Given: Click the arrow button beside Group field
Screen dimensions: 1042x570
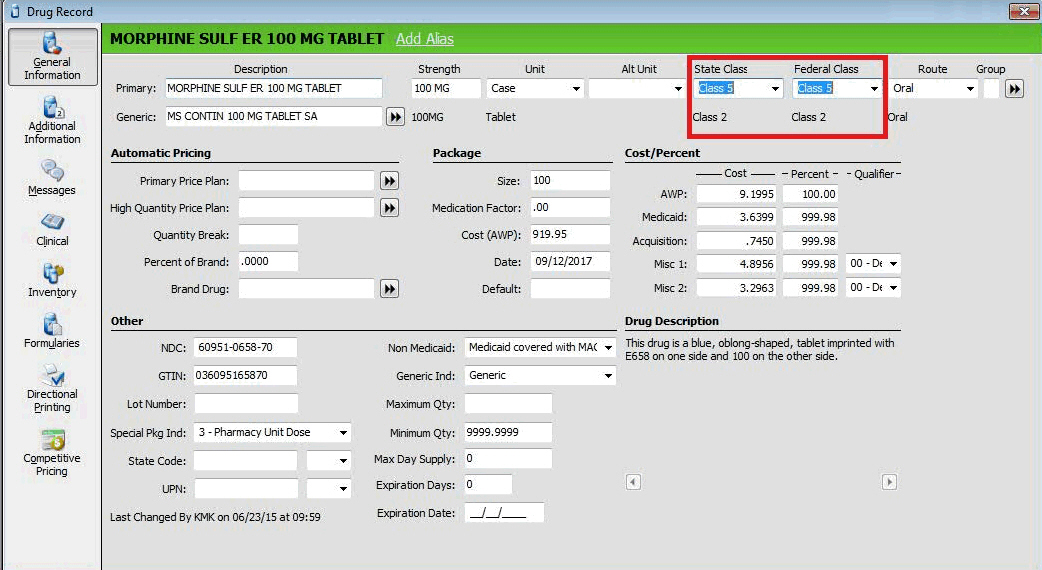Looking at the screenshot, I should pos(1014,89).
